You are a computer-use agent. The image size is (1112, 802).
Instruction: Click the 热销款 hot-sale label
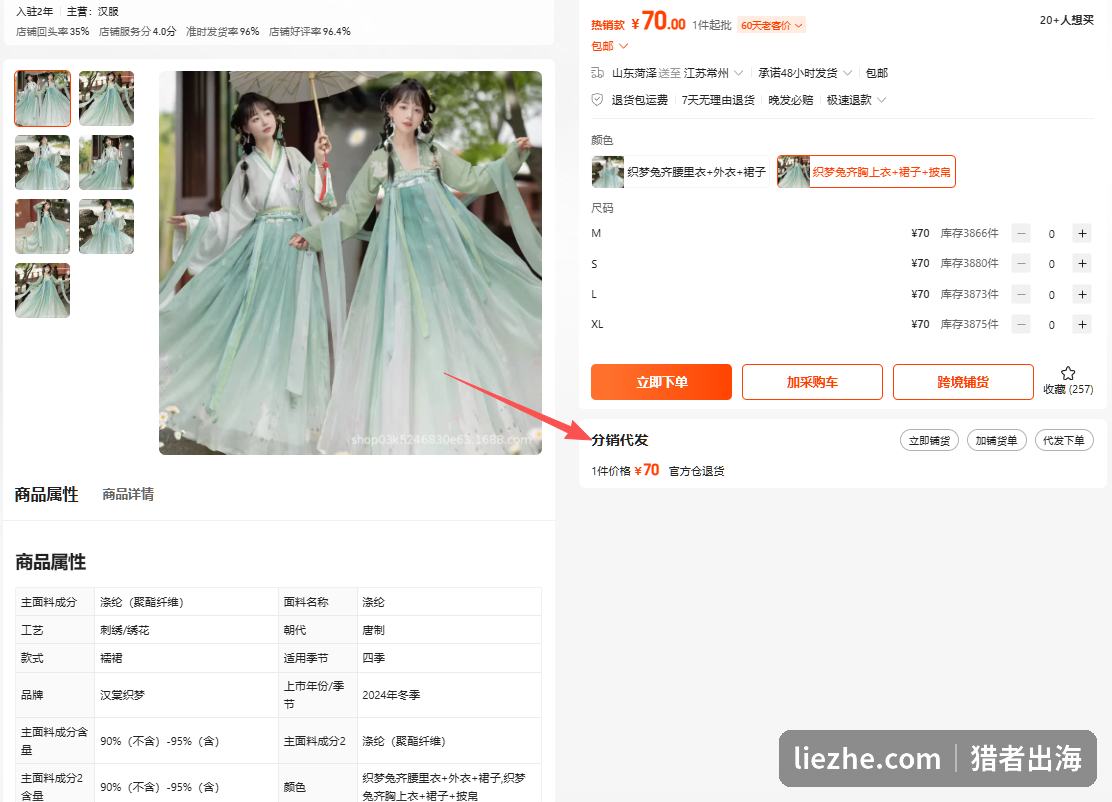point(608,25)
